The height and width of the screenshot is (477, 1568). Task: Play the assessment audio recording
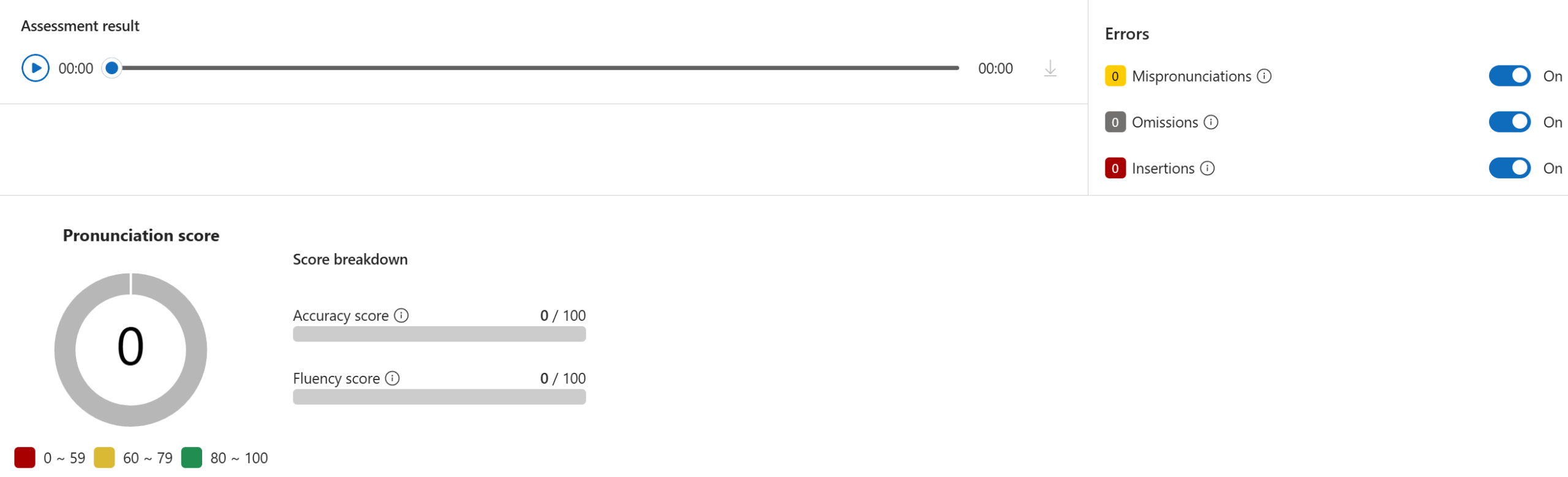pyautogui.click(x=36, y=68)
